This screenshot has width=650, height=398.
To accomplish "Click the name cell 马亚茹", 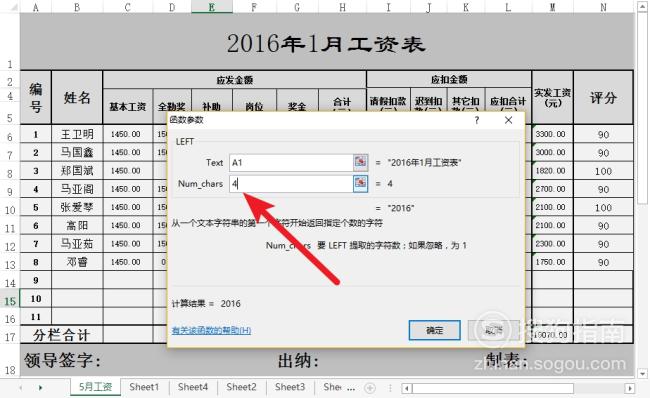I will pyautogui.click(x=77, y=244).
